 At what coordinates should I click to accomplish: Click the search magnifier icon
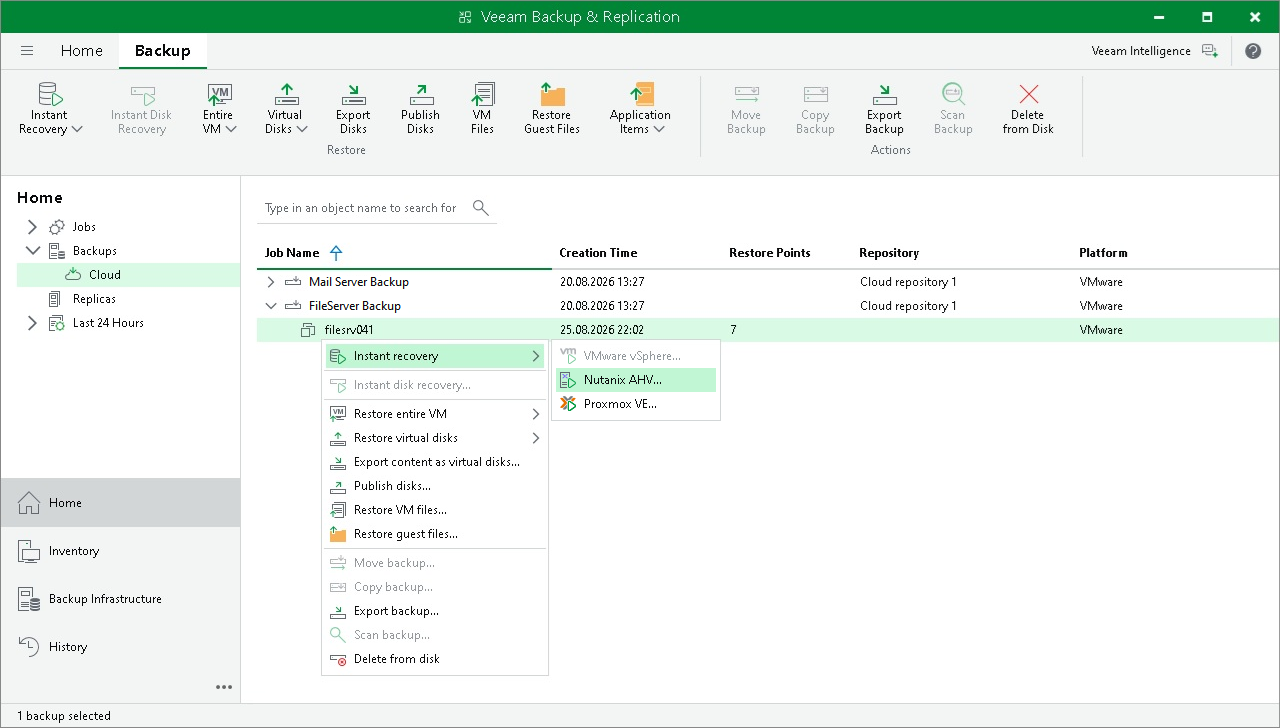[x=481, y=208]
